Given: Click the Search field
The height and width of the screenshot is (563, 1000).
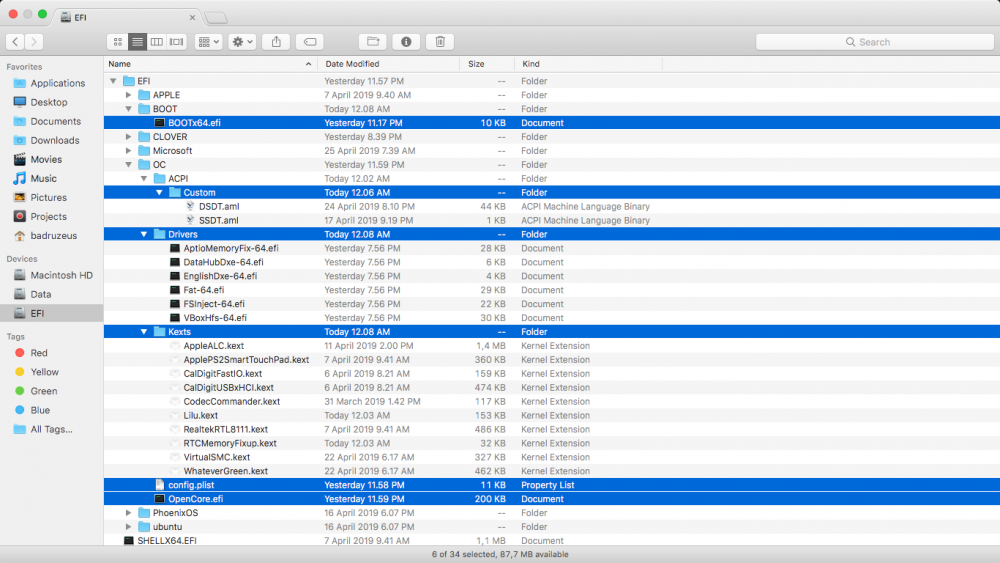Looking at the screenshot, I should [x=874, y=42].
